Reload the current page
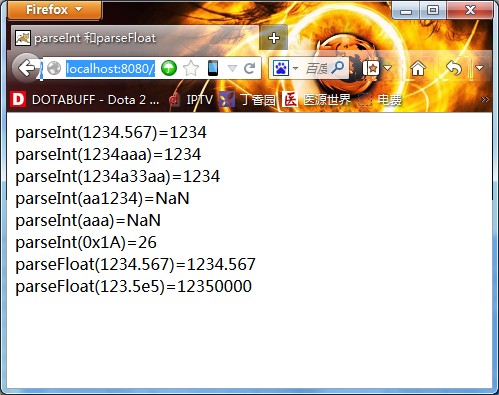 click(x=249, y=69)
